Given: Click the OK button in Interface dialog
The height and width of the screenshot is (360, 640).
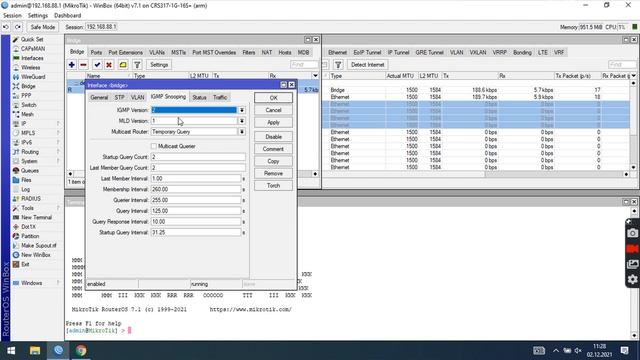Looking at the screenshot, I should tap(273, 98).
